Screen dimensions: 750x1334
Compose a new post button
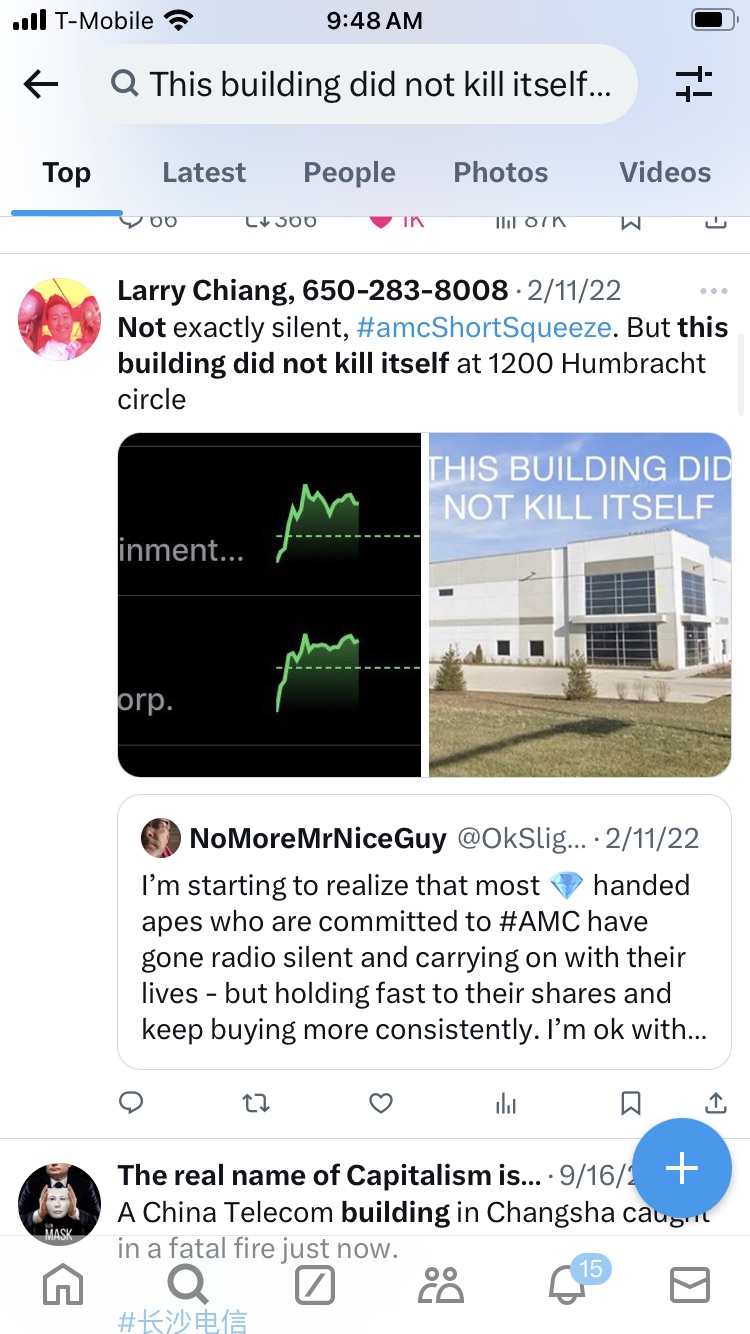[x=682, y=1167]
